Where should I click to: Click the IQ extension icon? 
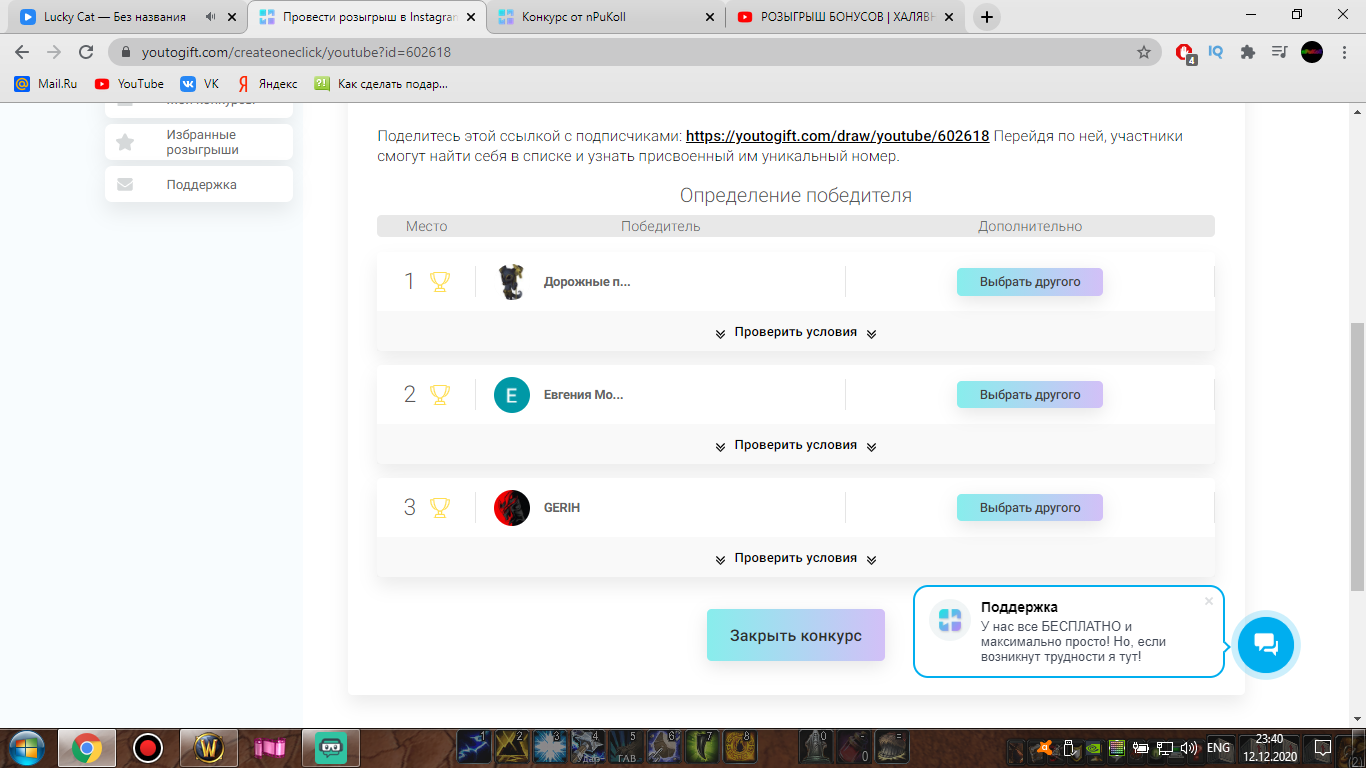1214,51
